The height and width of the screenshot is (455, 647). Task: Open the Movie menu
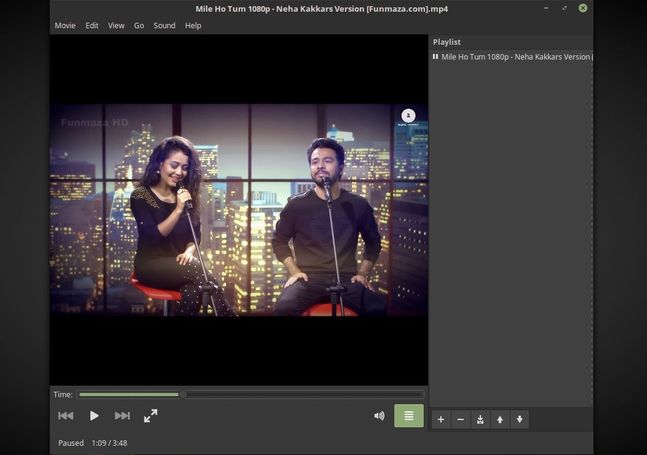pyautogui.click(x=65, y=26)
